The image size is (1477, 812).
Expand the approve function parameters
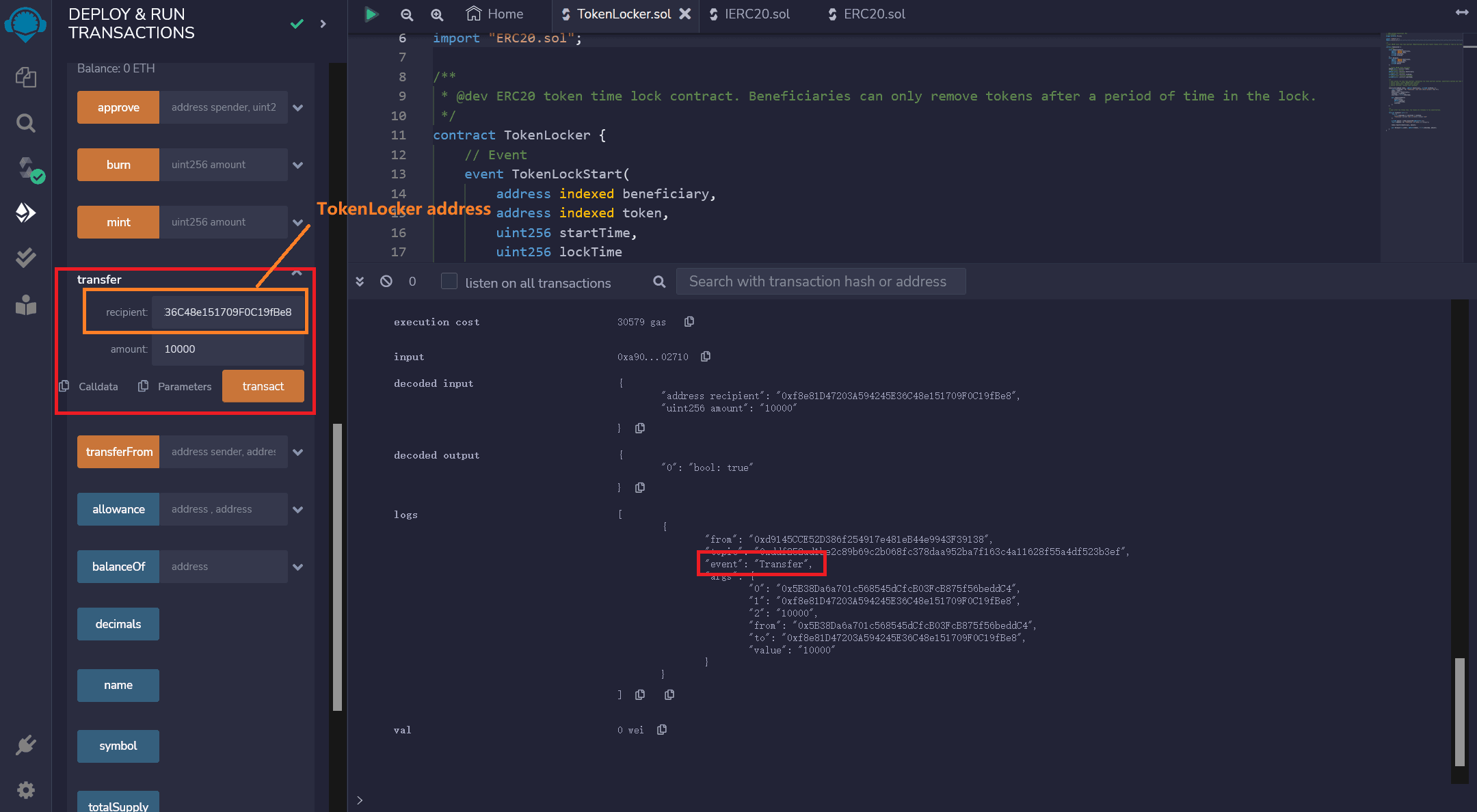pos(298,108)
